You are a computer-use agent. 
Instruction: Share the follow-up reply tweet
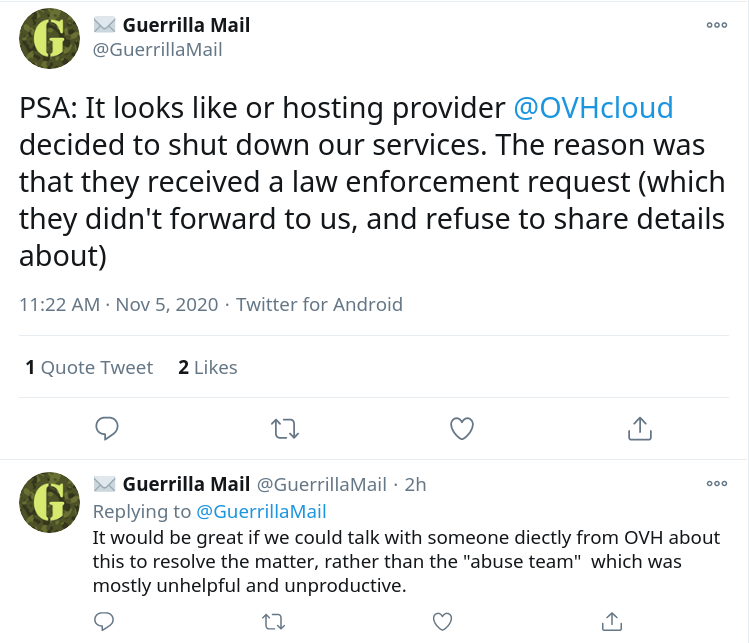(612, 621)
